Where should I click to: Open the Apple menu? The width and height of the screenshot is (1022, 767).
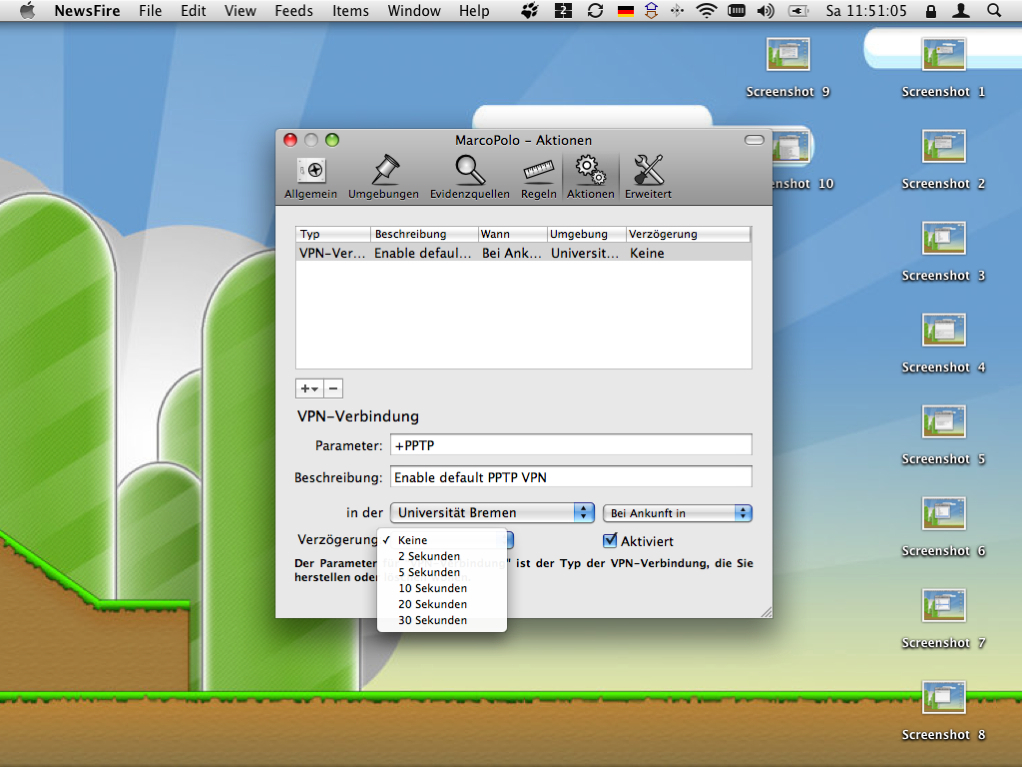pos(27,10)
